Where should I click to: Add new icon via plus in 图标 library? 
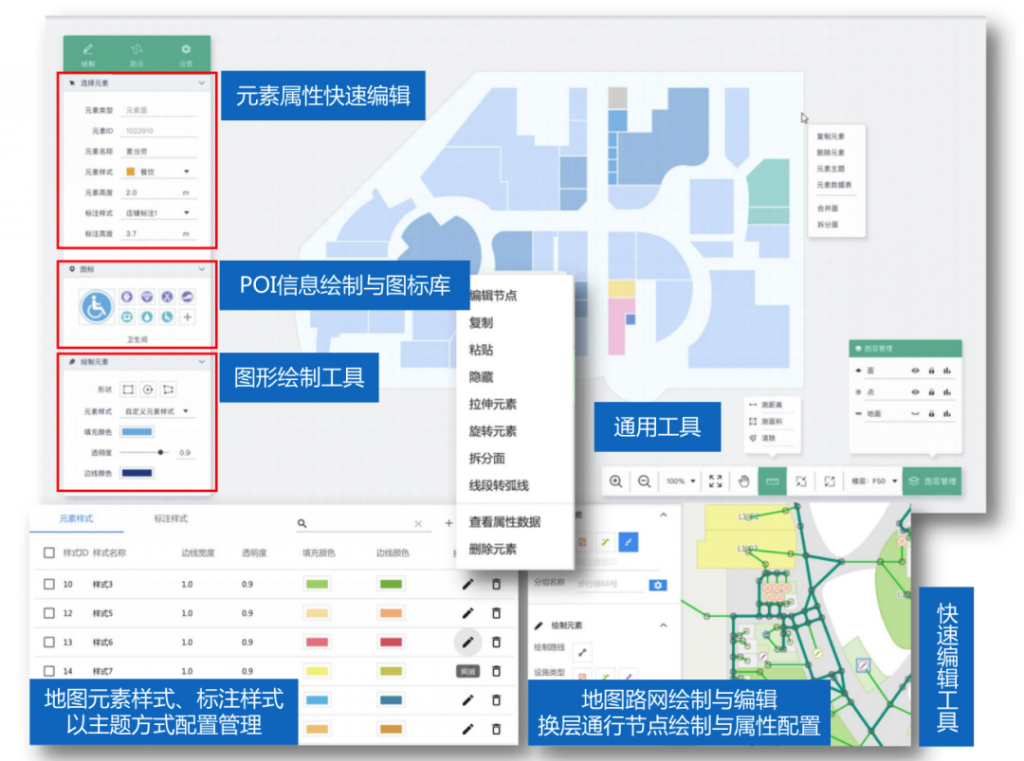188,317
